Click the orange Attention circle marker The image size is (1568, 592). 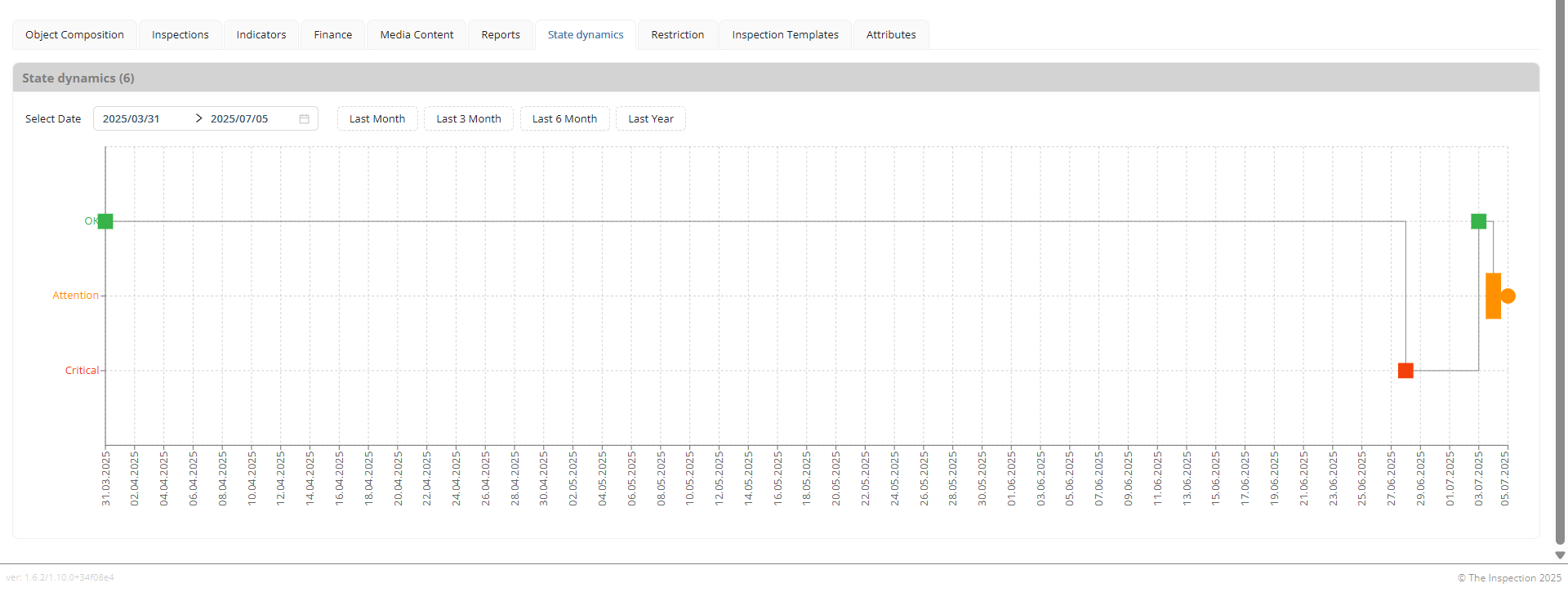tap(1508, 296)
